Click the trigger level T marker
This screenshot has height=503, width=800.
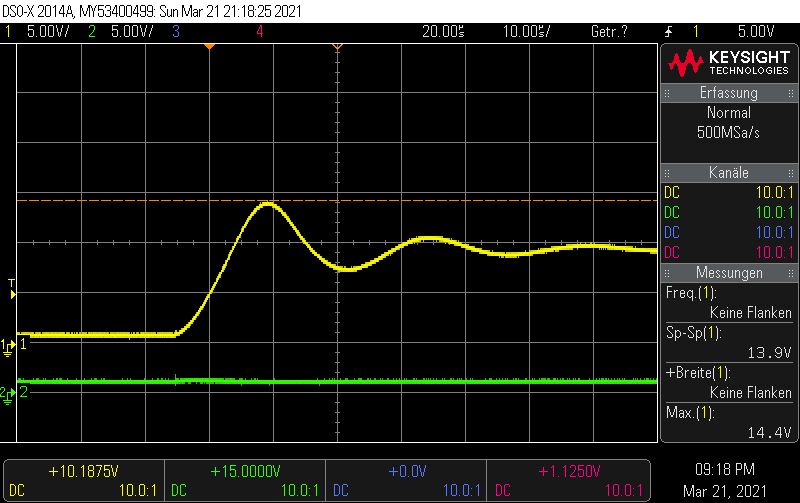point(12,289)
